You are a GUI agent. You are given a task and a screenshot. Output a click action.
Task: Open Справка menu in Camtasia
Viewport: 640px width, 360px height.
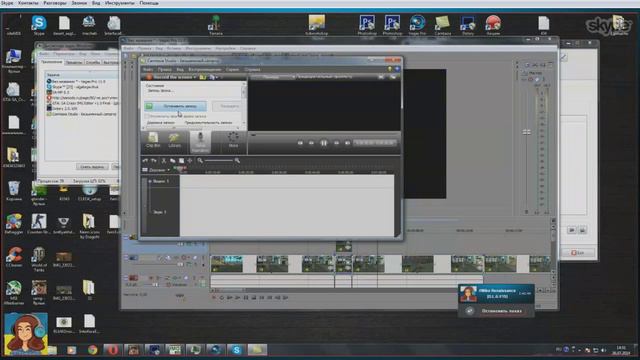pyautogui.click(x=252, y=69)
